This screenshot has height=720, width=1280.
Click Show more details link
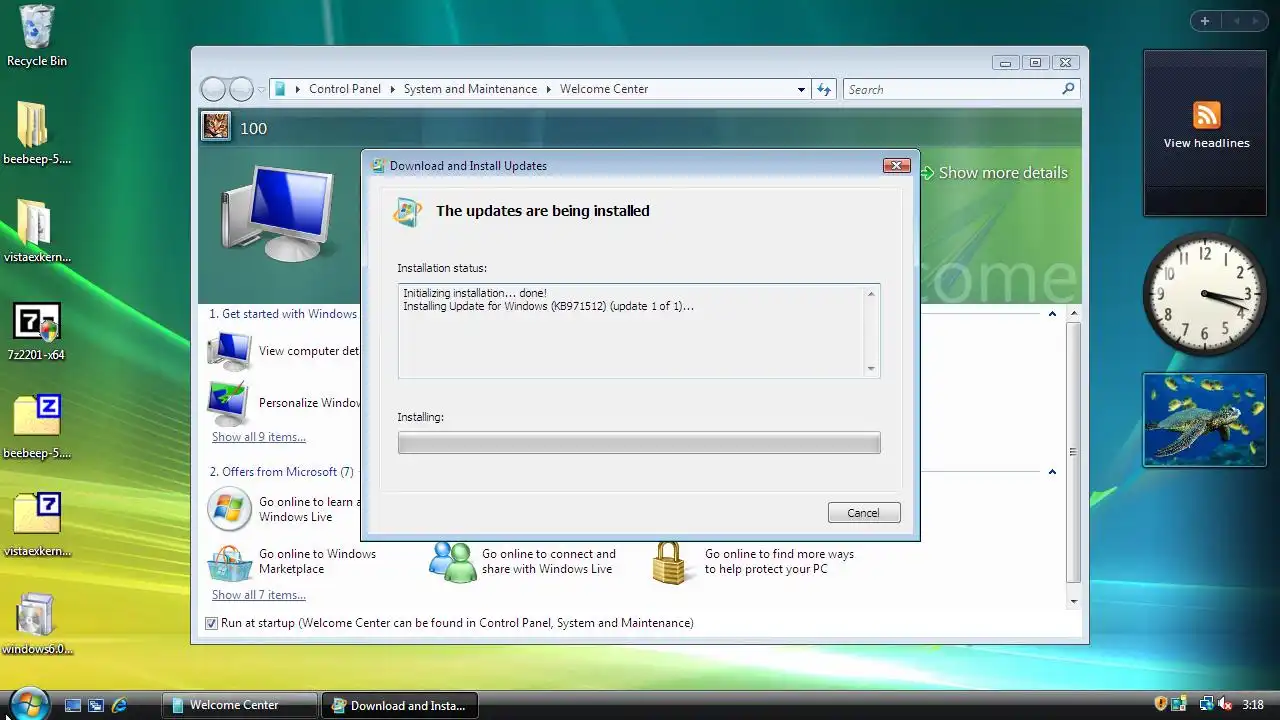(1003, 173)
